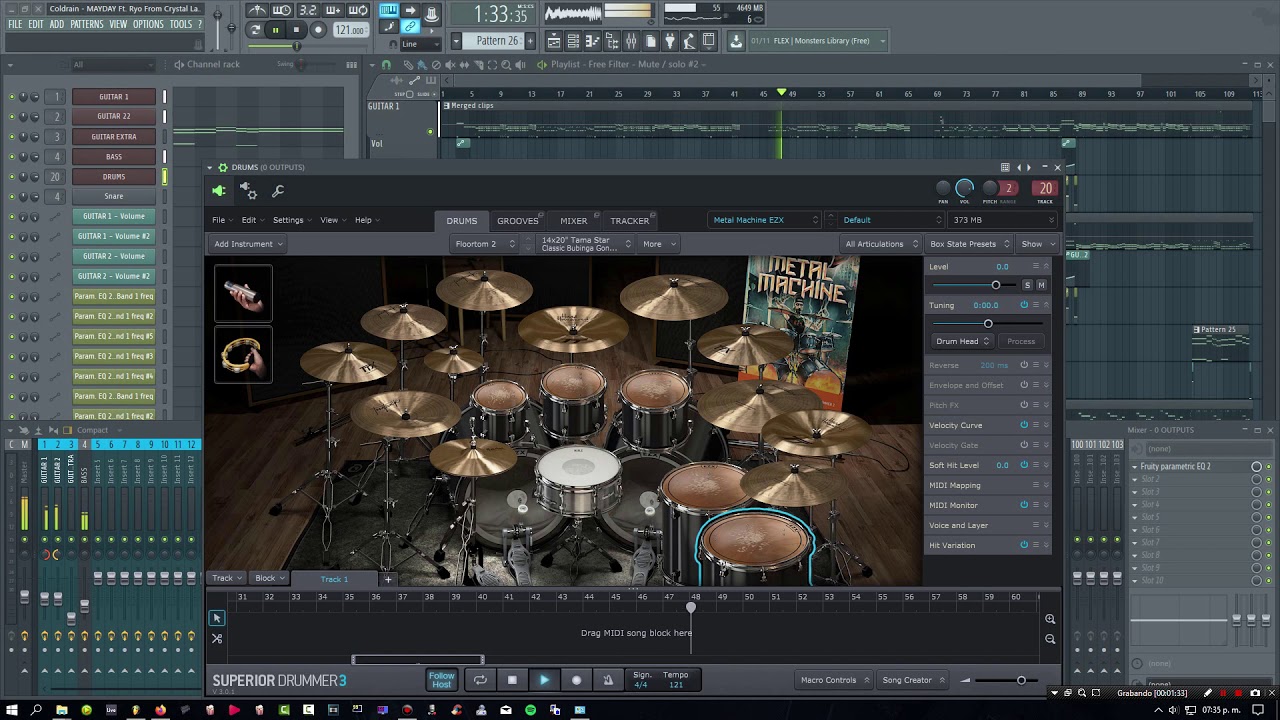
Task: Open the Playlist view icon in the toolbar
Action: (554, 41)
